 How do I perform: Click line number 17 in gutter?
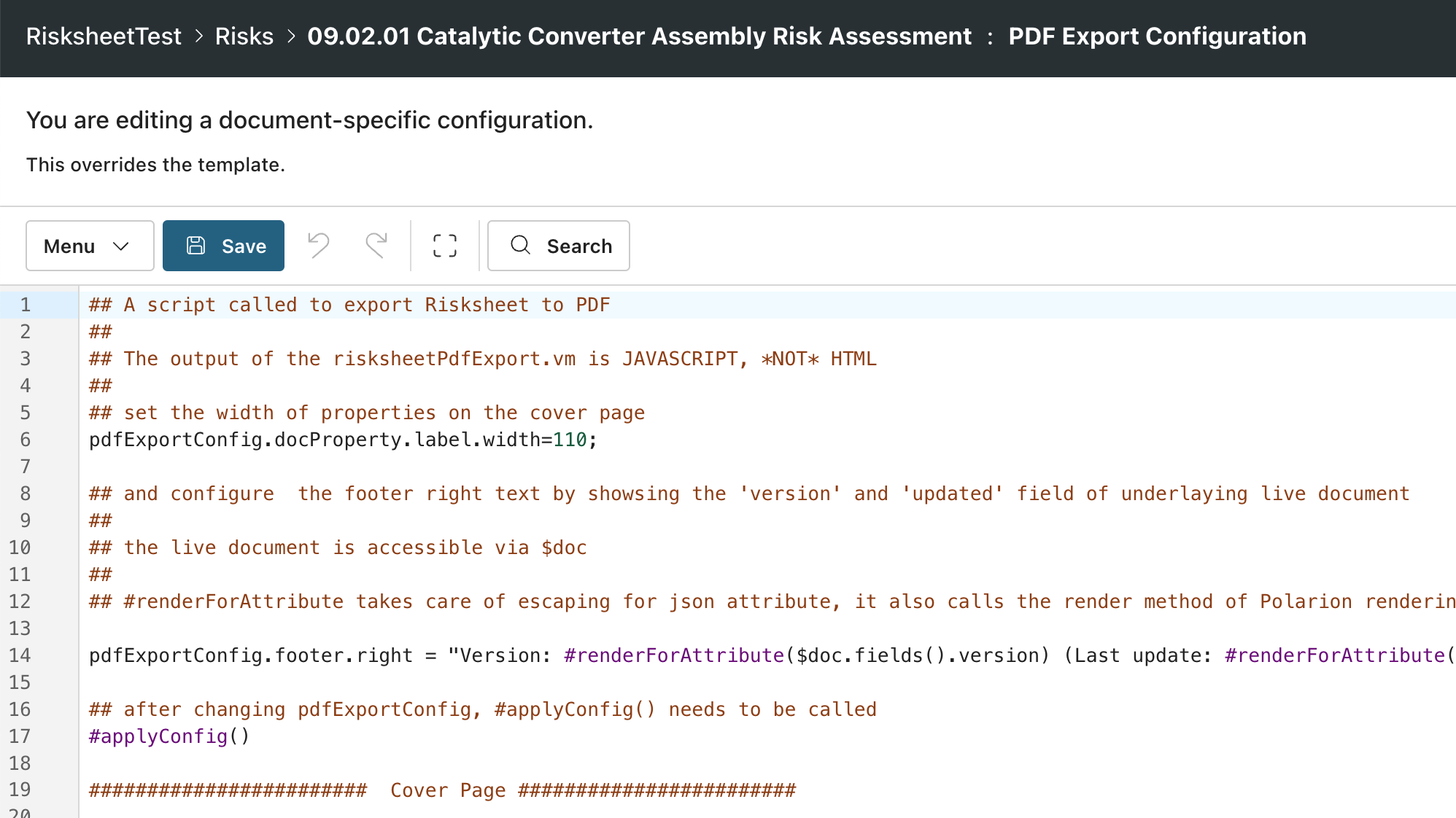tap(20, 736)
